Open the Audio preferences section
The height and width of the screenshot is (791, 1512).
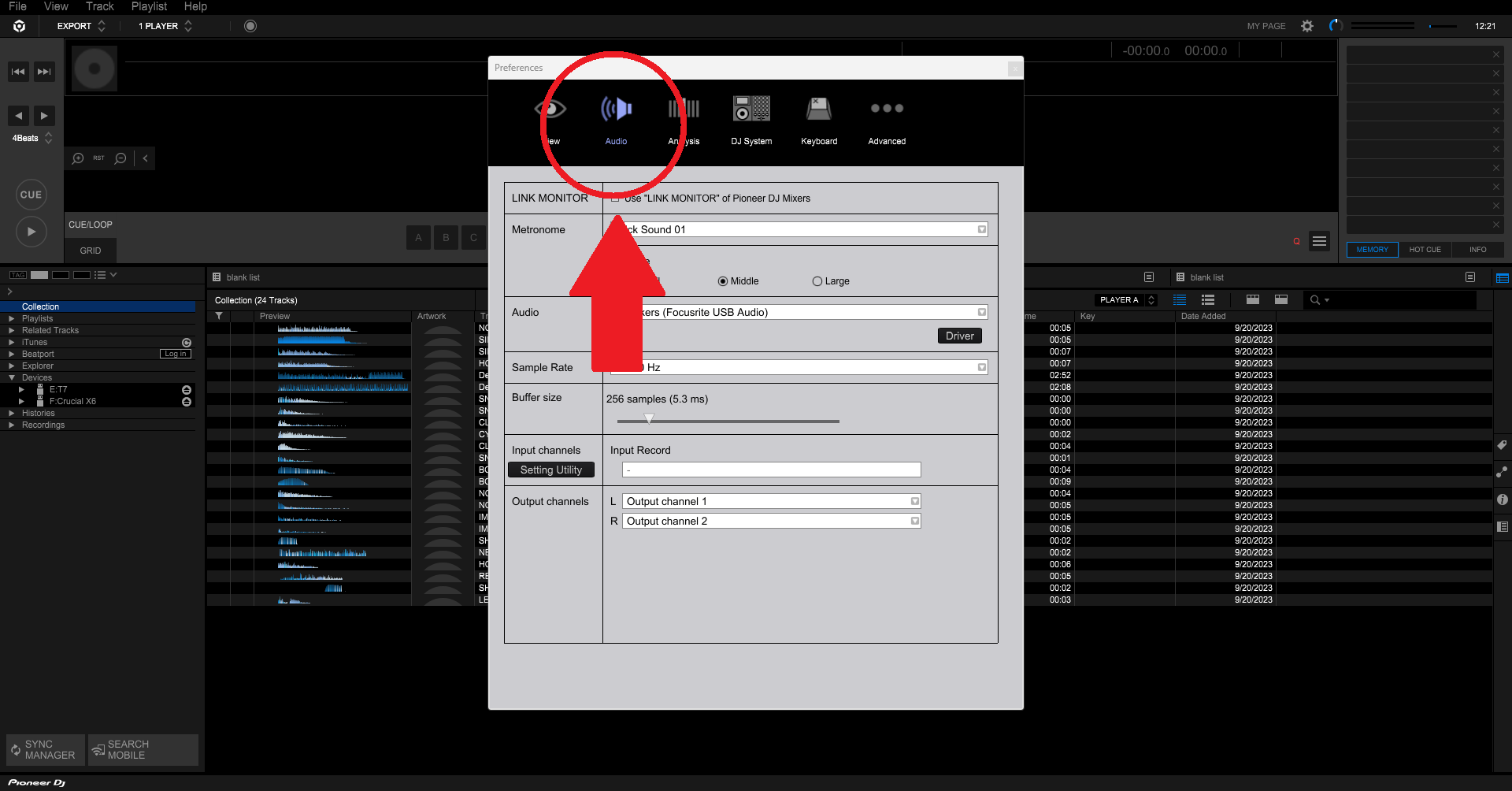616,118
